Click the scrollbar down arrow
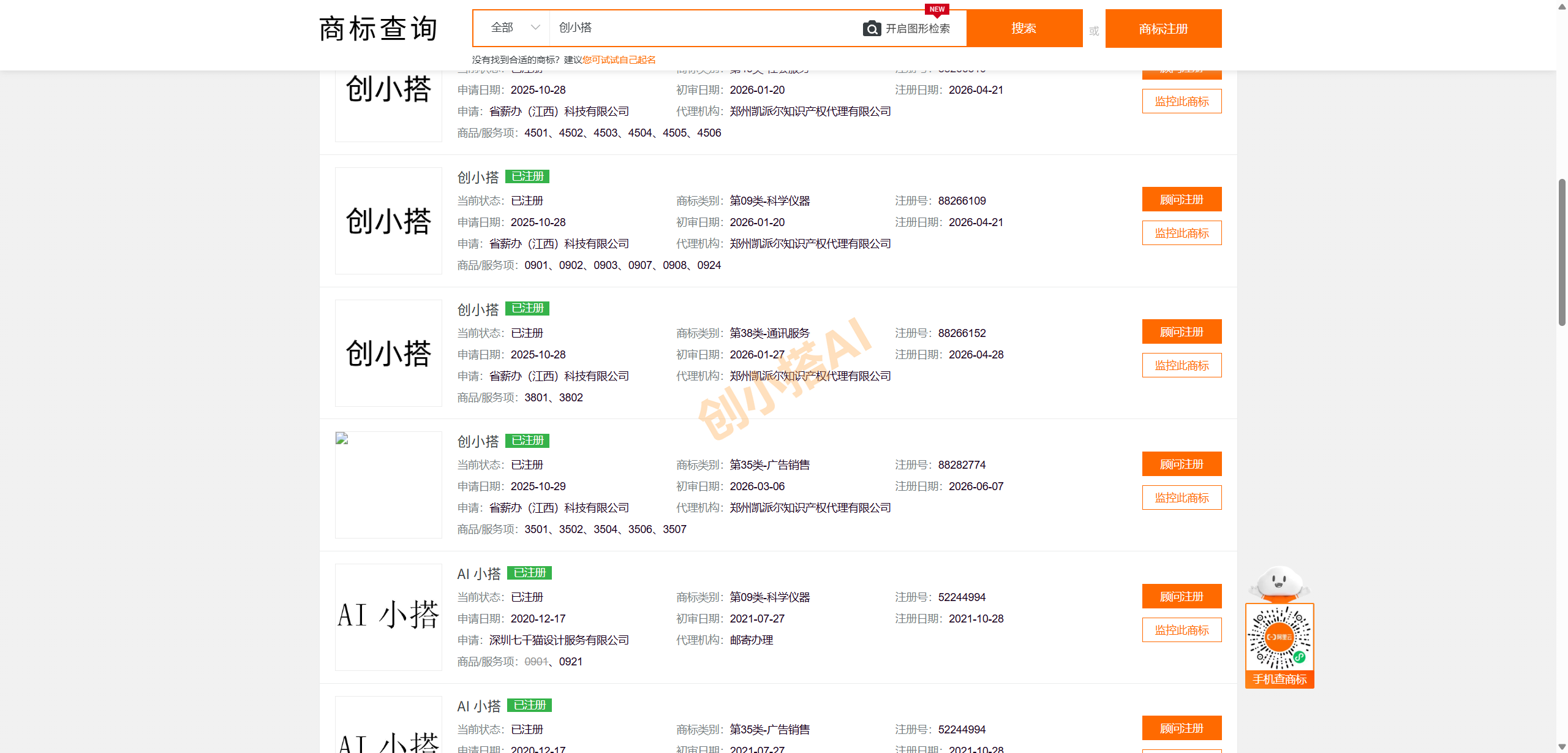The width and height of the screenshot is (1568, 753). pyautogui.click(x=1562, y=747)
